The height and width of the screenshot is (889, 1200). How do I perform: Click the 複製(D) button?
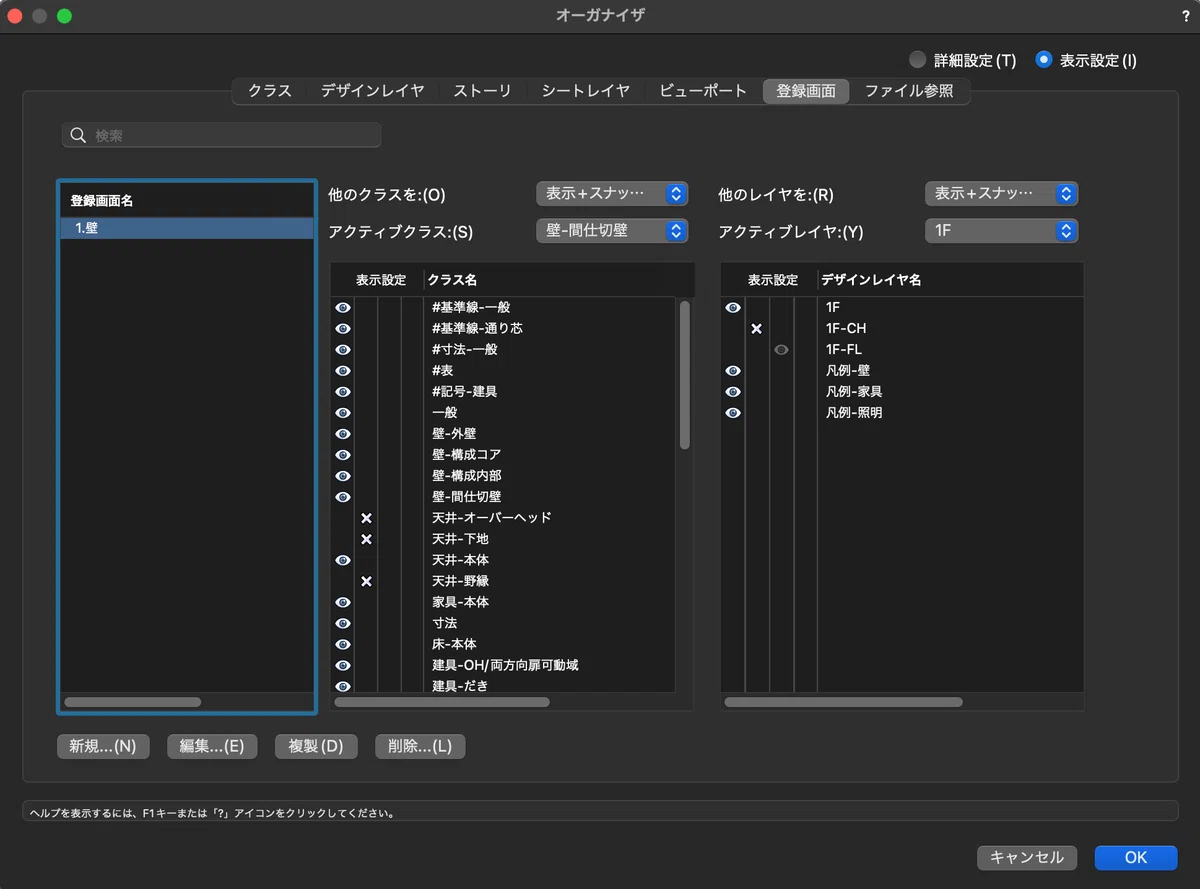316,746
